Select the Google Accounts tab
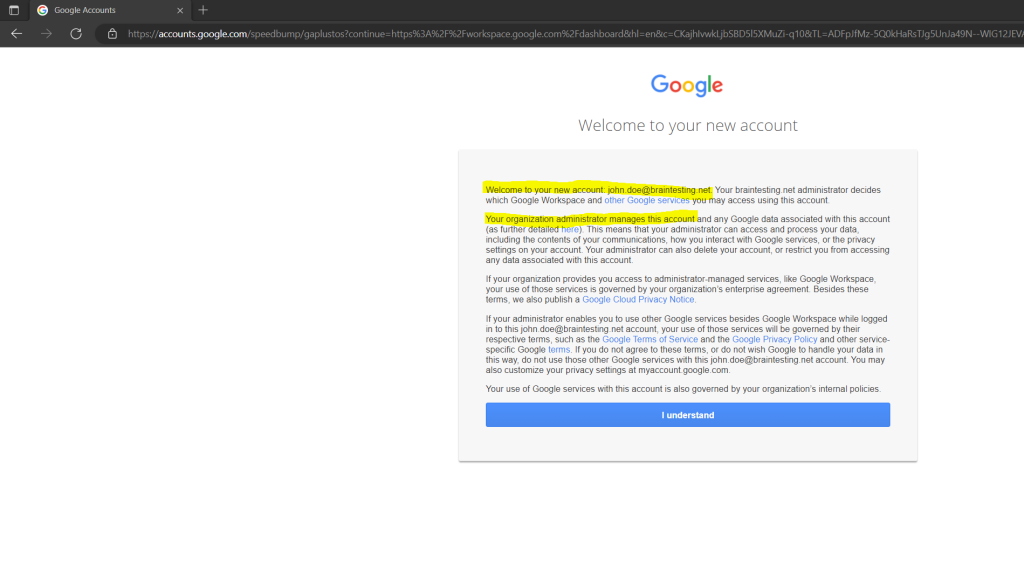This screenshot has width=1024, height=573. (110, 10)
